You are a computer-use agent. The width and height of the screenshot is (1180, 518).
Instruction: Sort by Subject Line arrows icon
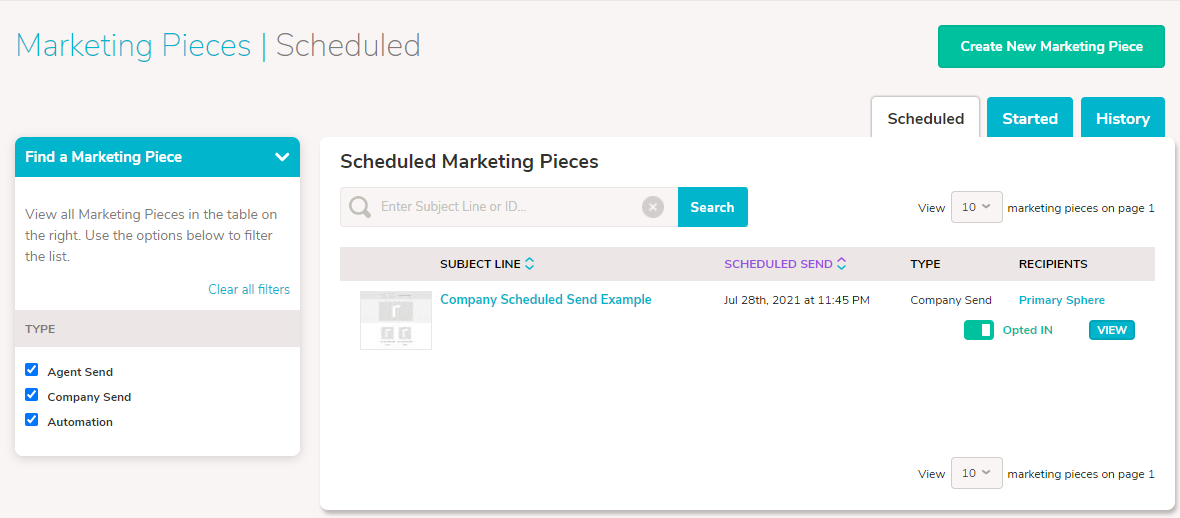pos(529,264)
